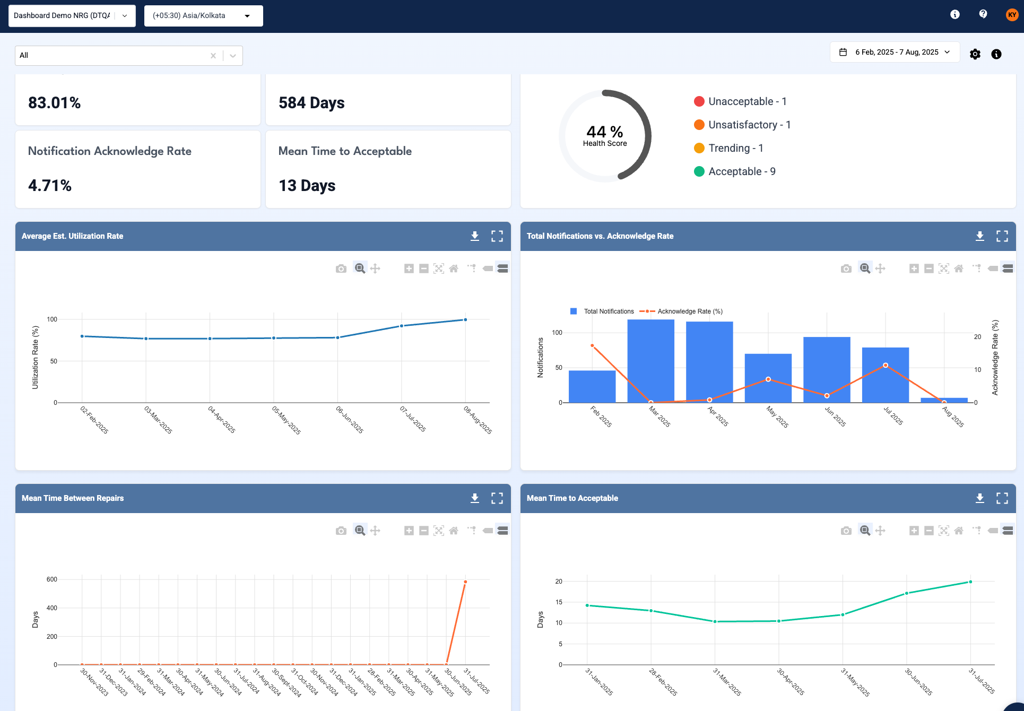The image size is (1024, 711).
Task: Click the Unacceptable - 1 legend item
Action: tap(741, 101)
